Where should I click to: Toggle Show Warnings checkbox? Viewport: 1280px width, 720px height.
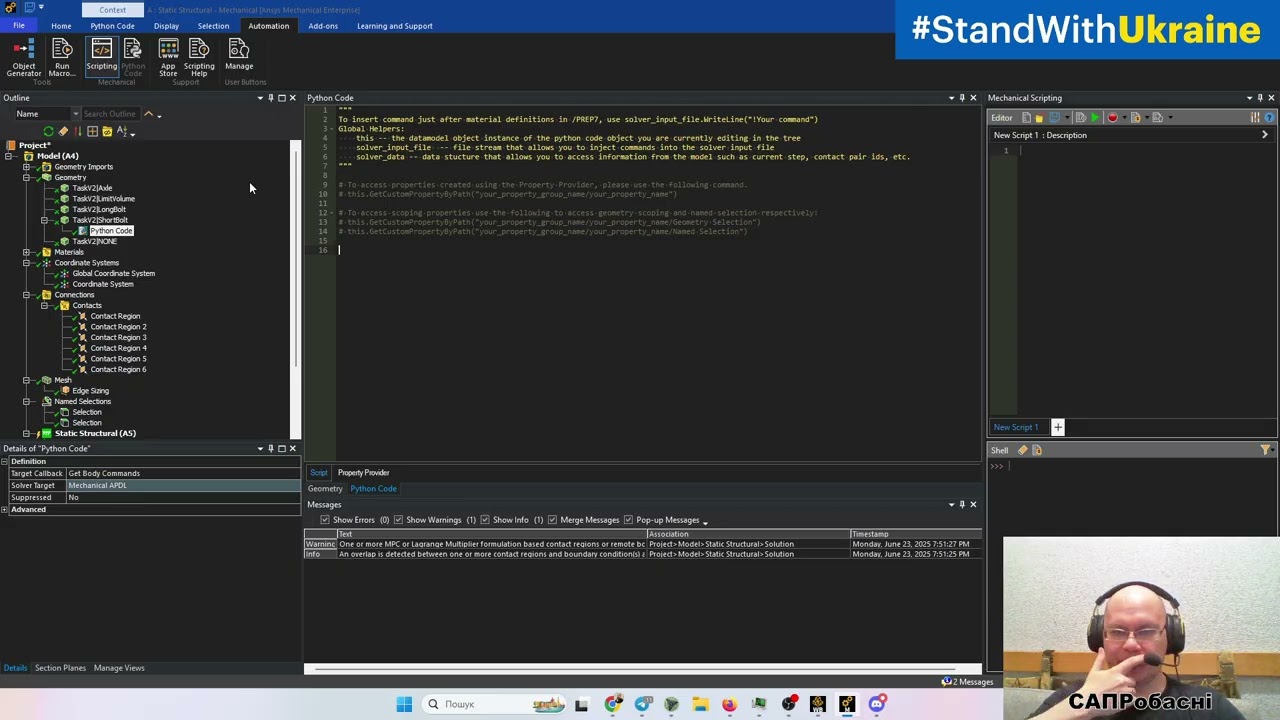(398, 520)
